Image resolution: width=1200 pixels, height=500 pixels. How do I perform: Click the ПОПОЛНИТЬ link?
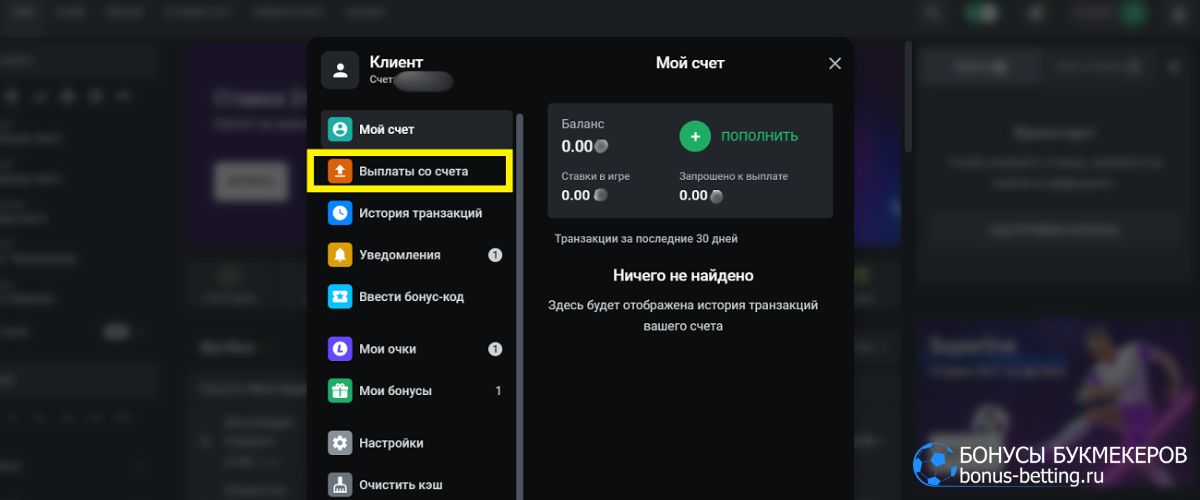pyautogui.click(x=759, y=136)
